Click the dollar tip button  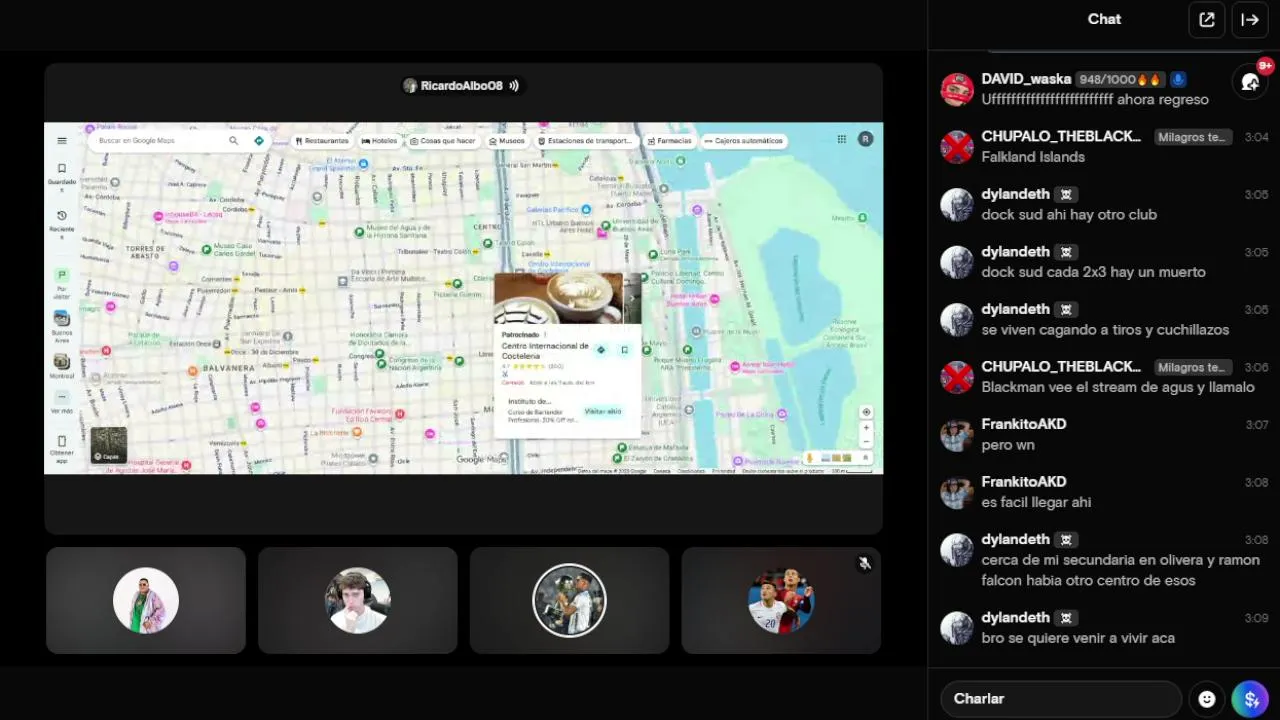point(1250,699)
